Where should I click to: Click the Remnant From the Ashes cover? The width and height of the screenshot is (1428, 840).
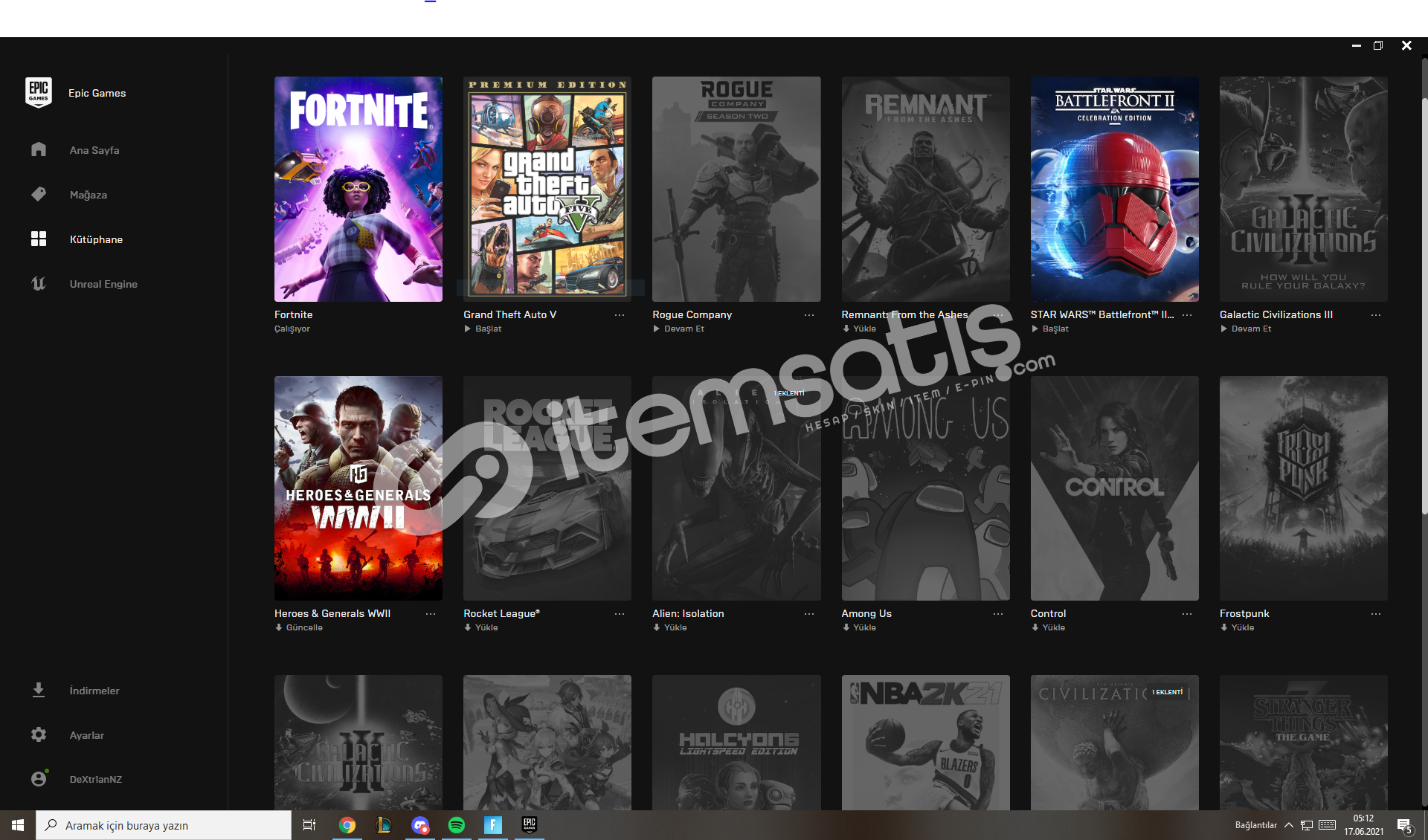[x=925, y=189]
